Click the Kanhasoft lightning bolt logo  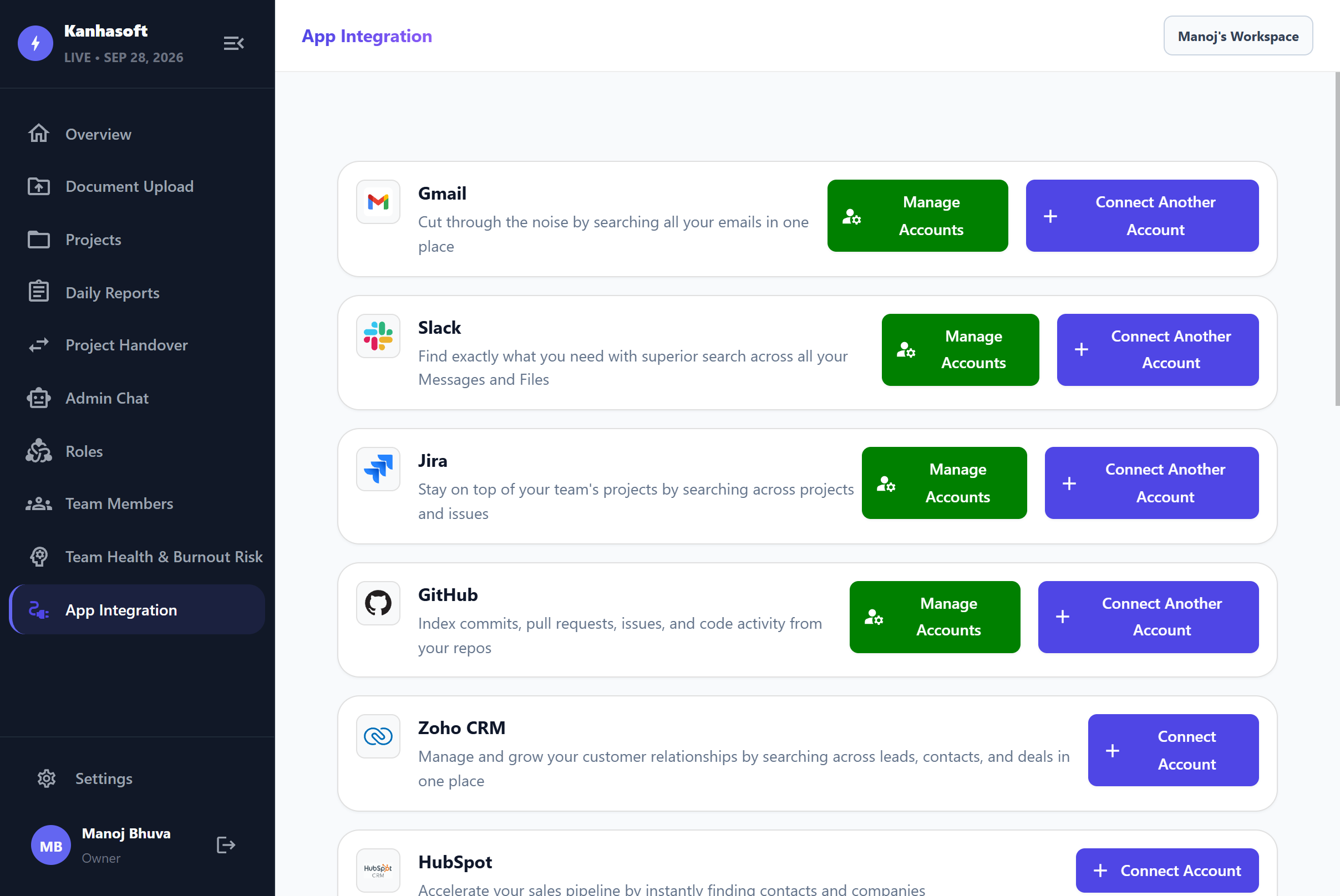coord(35,43)
